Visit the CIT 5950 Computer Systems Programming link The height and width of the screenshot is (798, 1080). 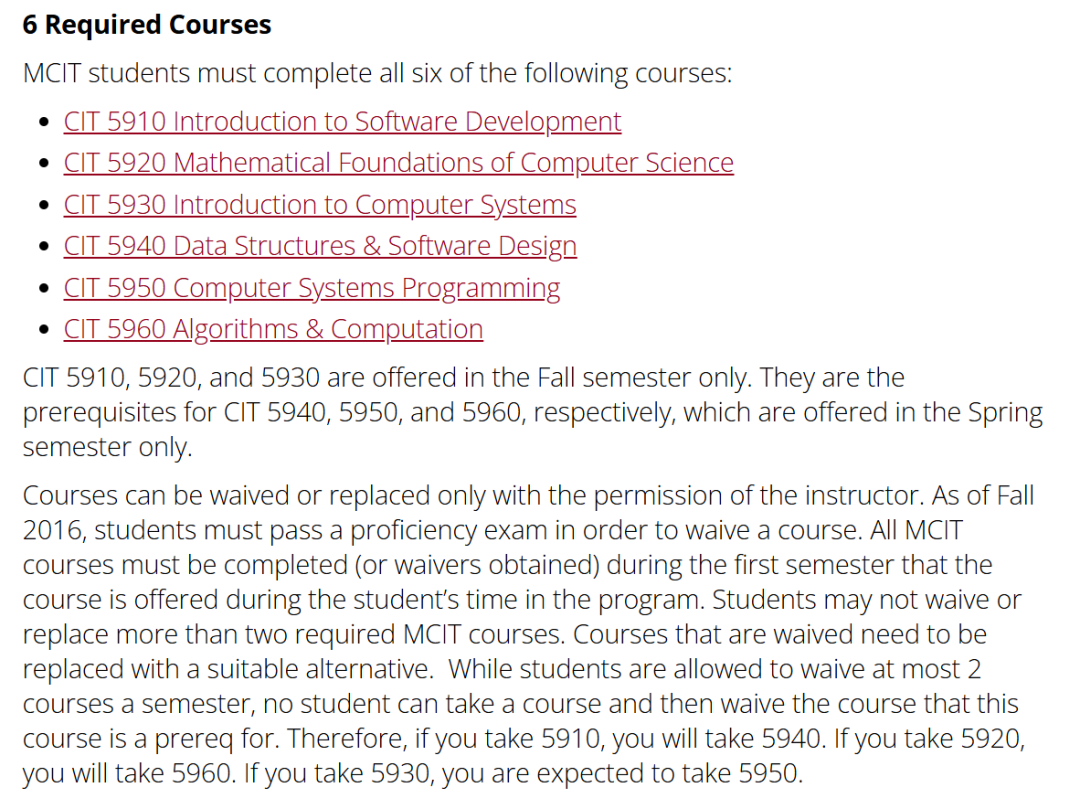coord(311,288)
